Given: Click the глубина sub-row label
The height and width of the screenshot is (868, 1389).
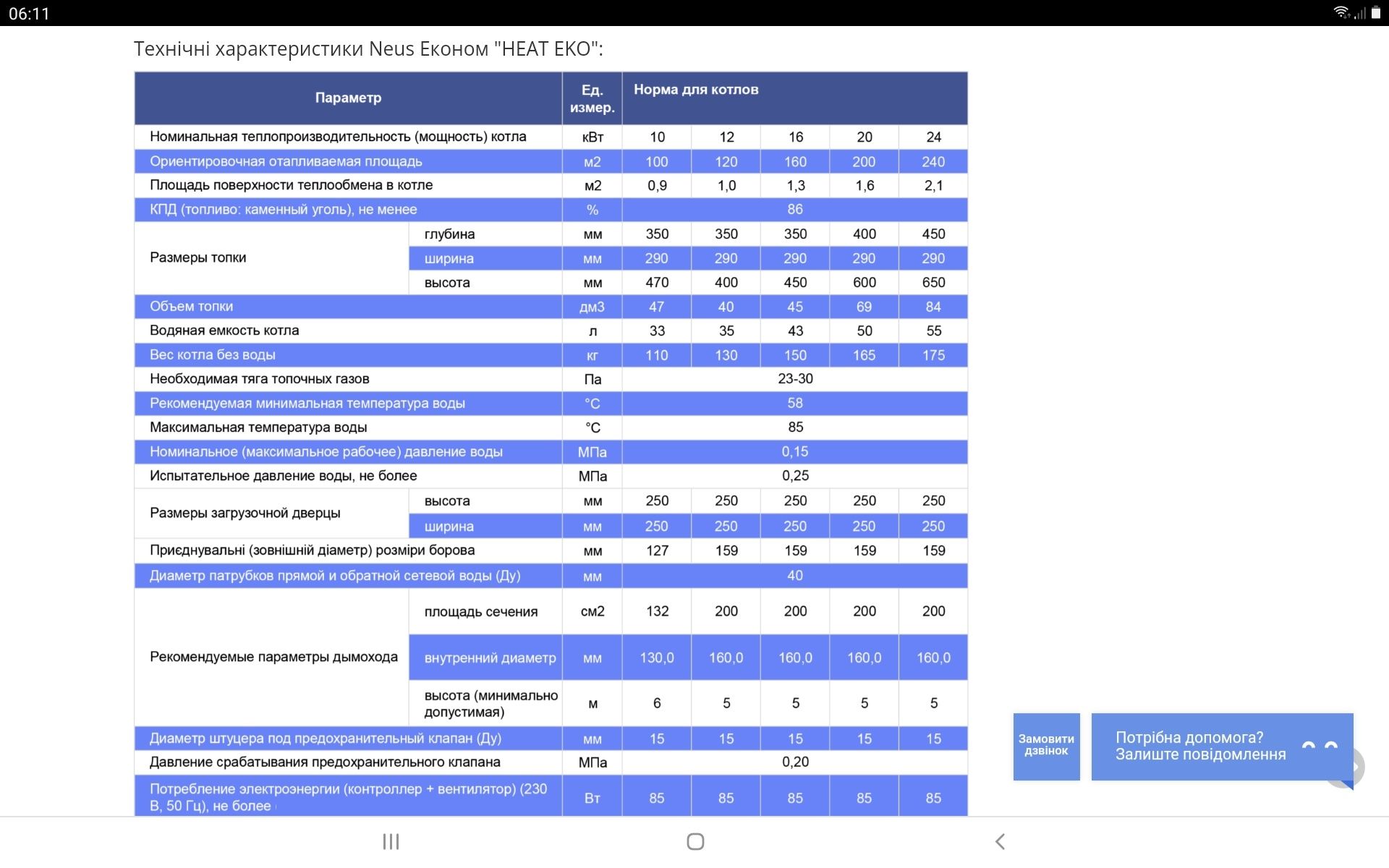Looking at the screenshot, I should point(449,234).
